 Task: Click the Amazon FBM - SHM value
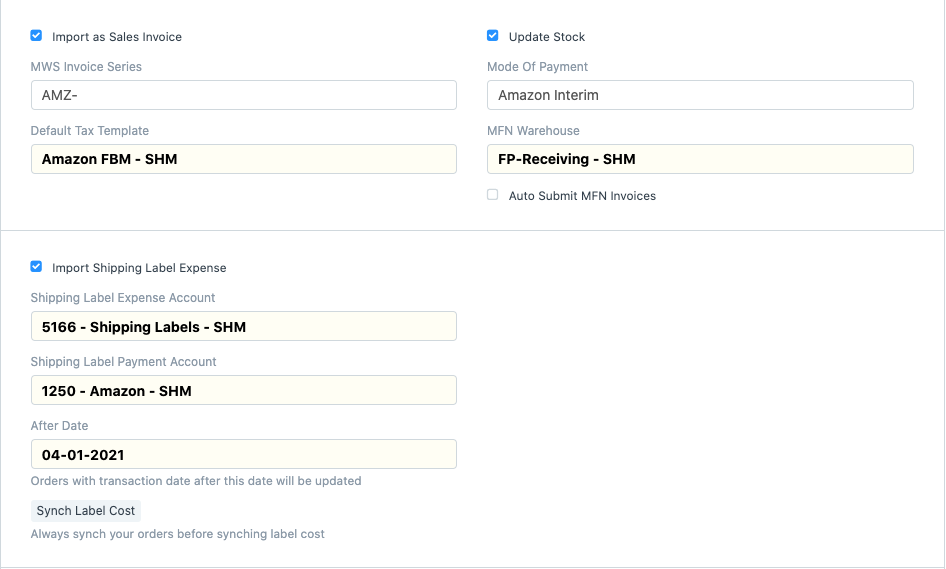click(109, 159)
